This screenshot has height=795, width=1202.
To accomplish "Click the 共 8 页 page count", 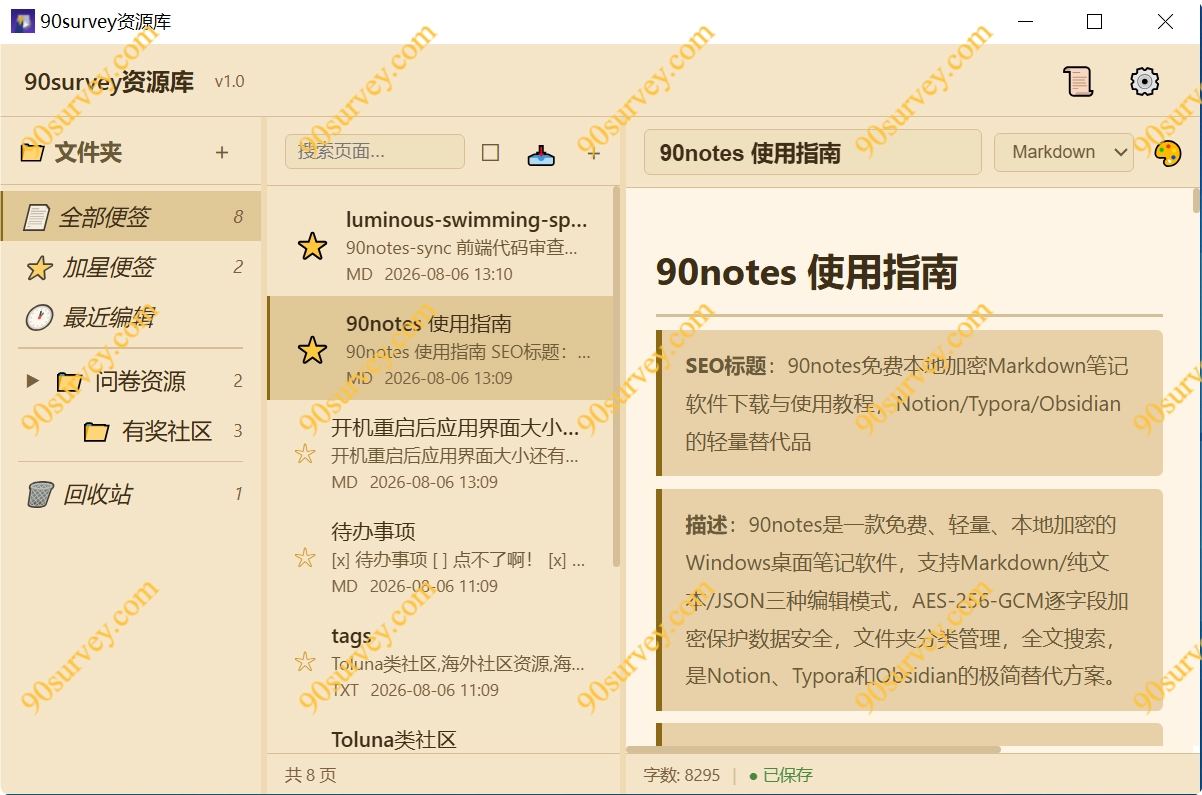I will pyautogui.click(x=311, y=775).
